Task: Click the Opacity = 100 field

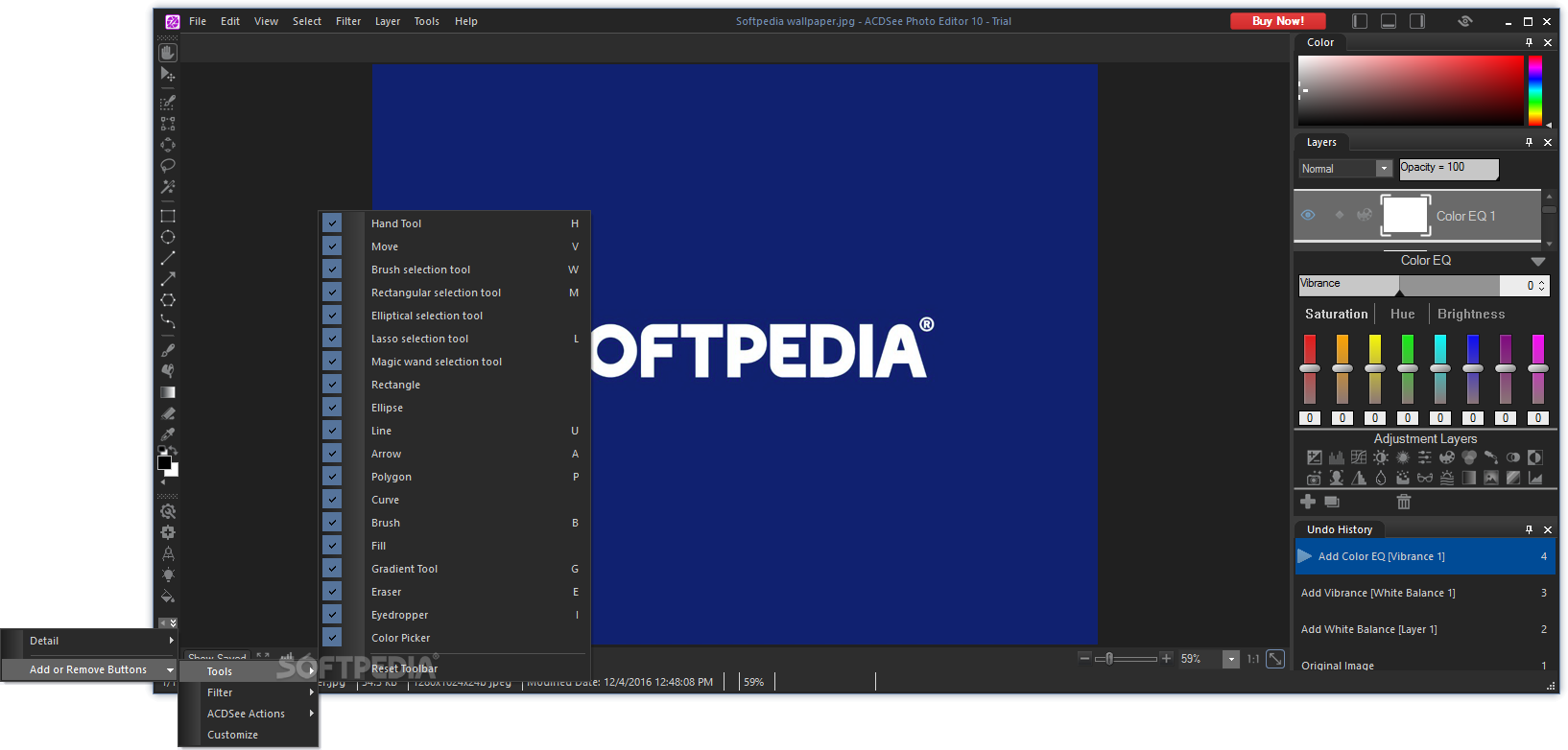Action: 1448,169
